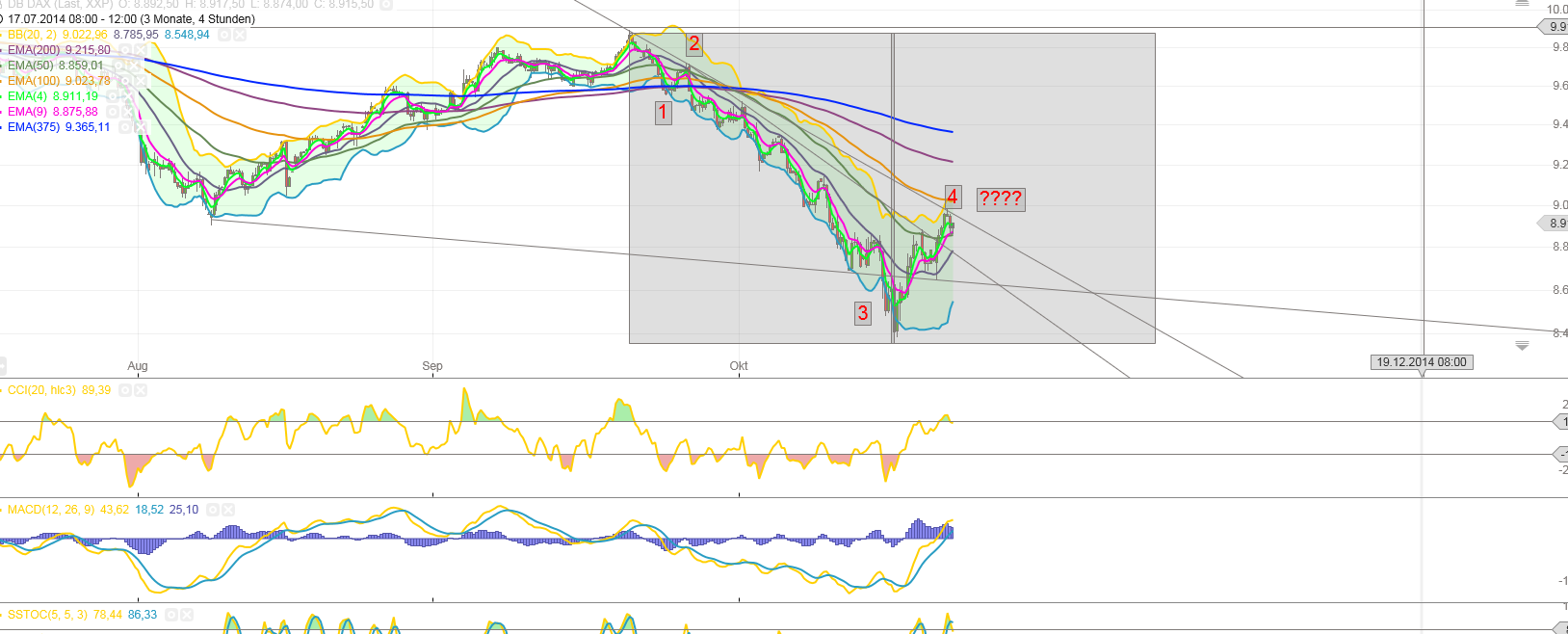Open settings icon next to EMA(375)
Image resolution: width=1568 pixels, height=634 pixels.
125,127
